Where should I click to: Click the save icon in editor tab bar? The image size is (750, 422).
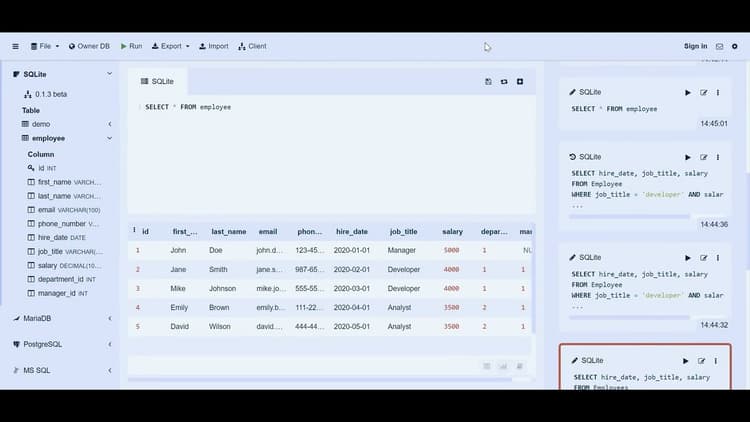(488, 81)
